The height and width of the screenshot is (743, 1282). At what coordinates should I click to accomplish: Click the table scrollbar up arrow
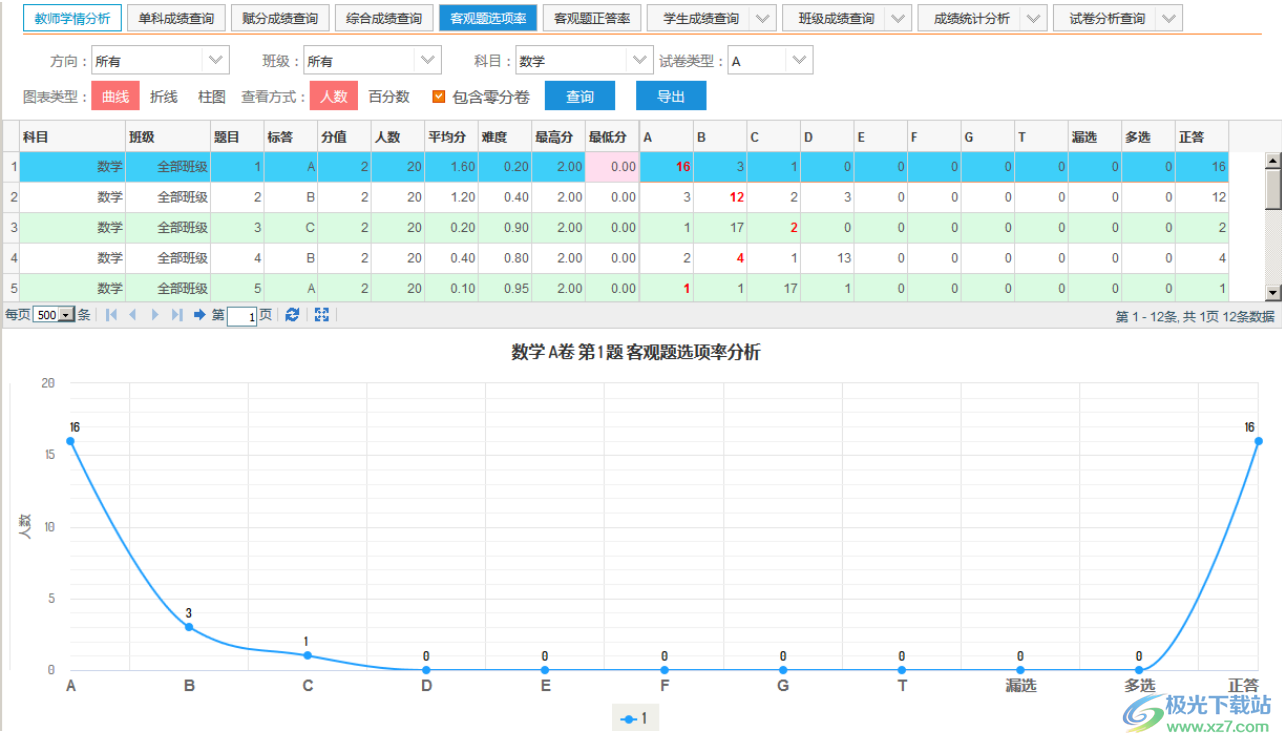pos(1273,160)
